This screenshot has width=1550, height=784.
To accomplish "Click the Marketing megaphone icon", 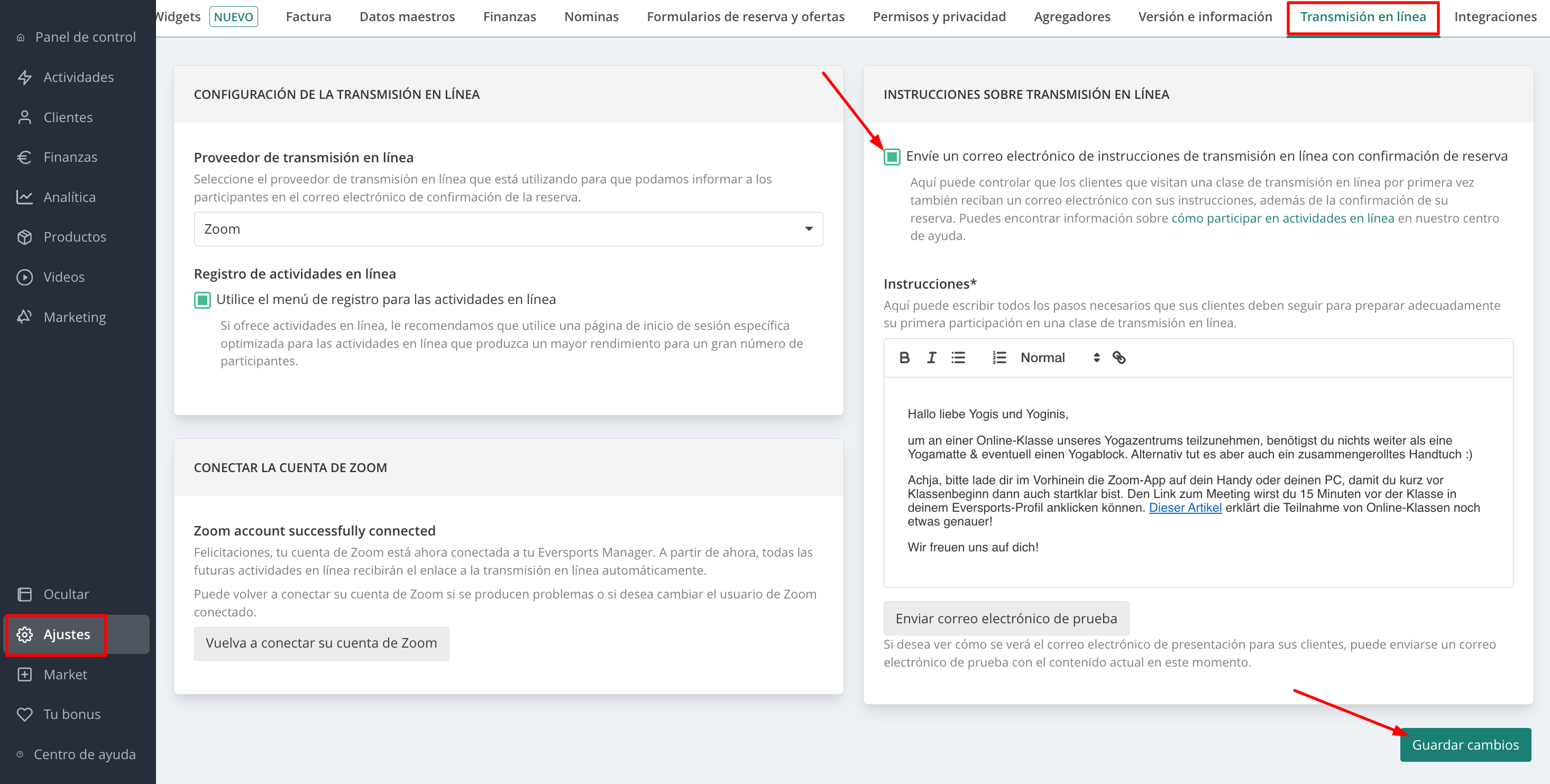I will pyautogui.click(x=25, y=317).
